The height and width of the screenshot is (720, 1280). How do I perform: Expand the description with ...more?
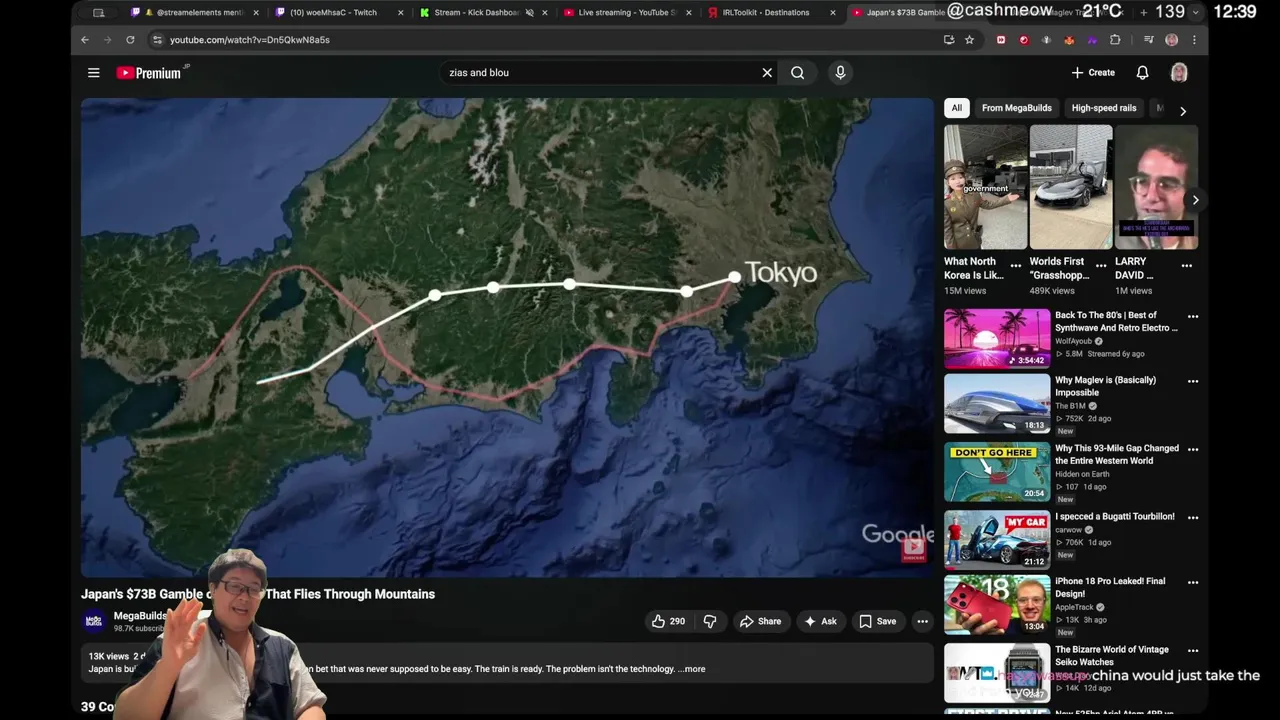[x=694, y=669]
